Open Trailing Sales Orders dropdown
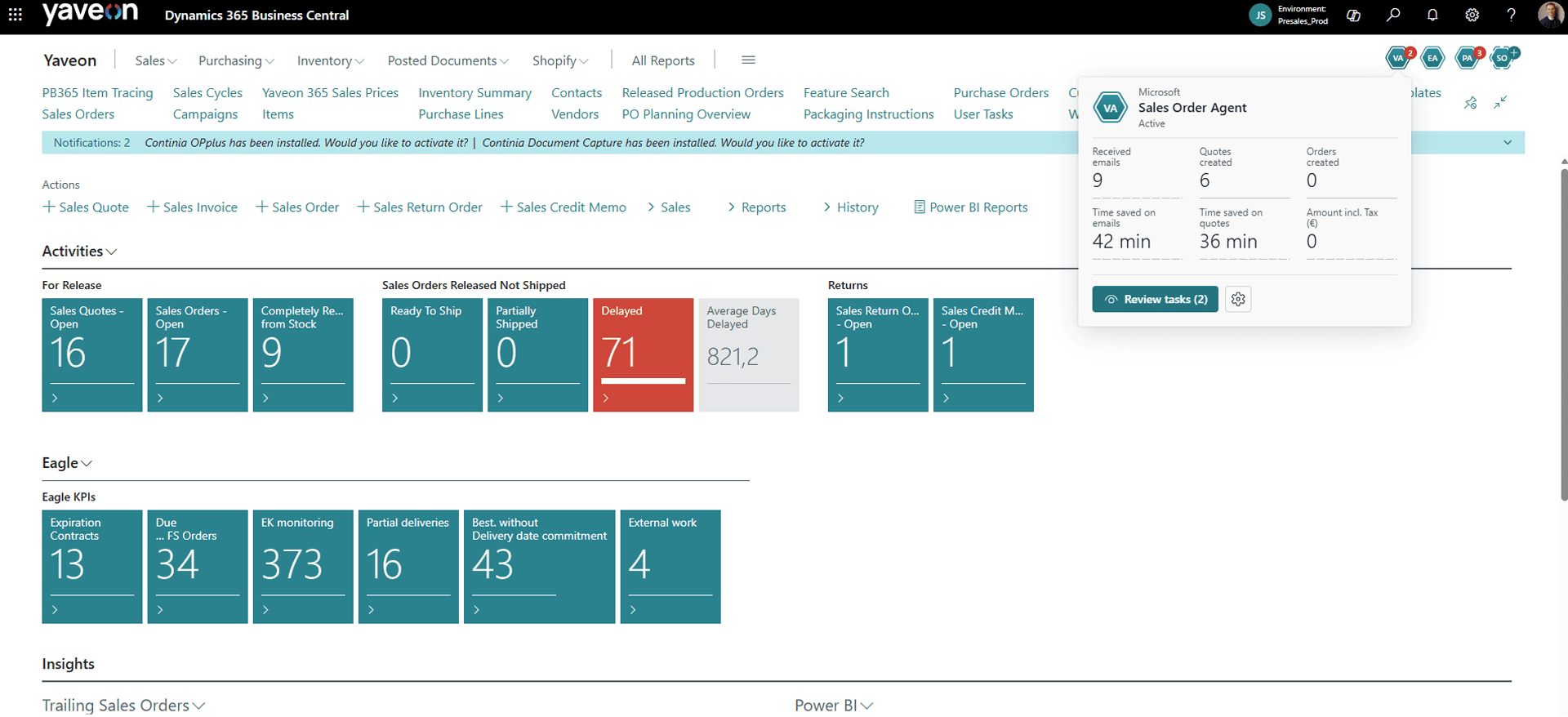Viewport: 1568px width, 717px height. (x=123, y=705)
